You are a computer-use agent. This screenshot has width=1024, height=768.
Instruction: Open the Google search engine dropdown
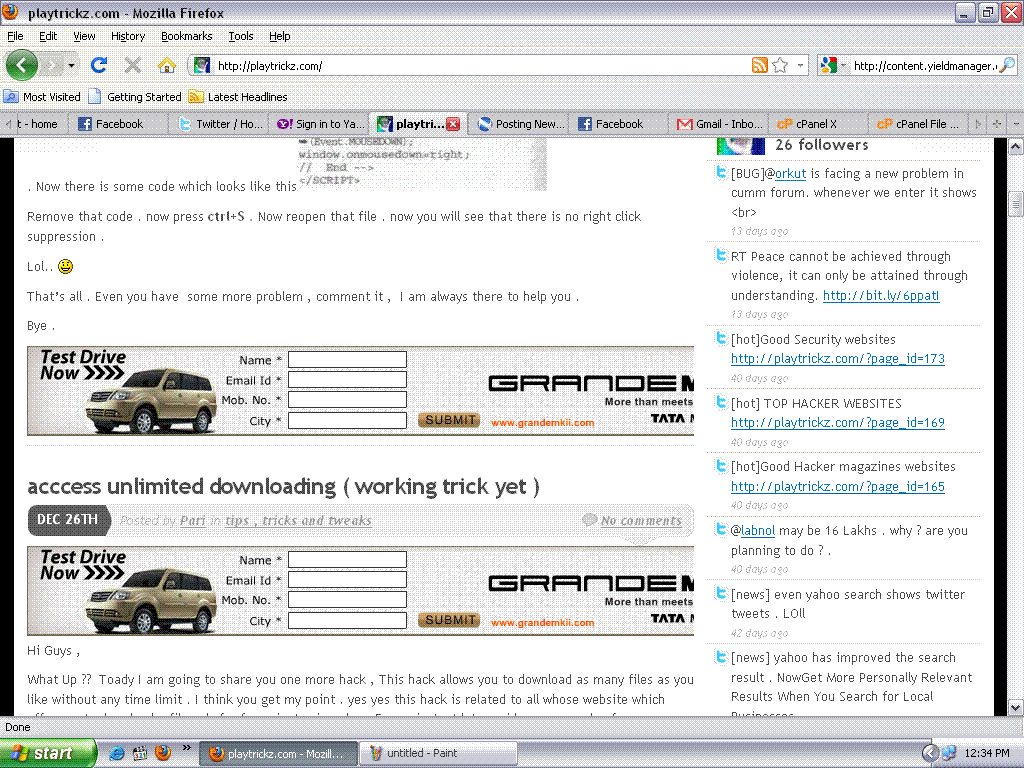point(834,65)
